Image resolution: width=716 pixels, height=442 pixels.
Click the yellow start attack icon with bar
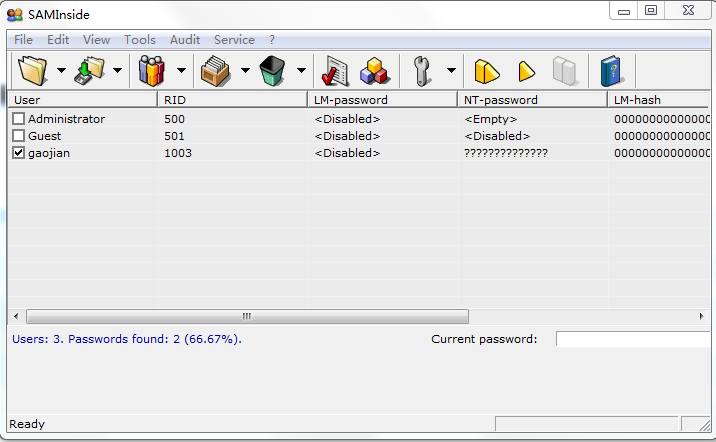click(487, 72)
